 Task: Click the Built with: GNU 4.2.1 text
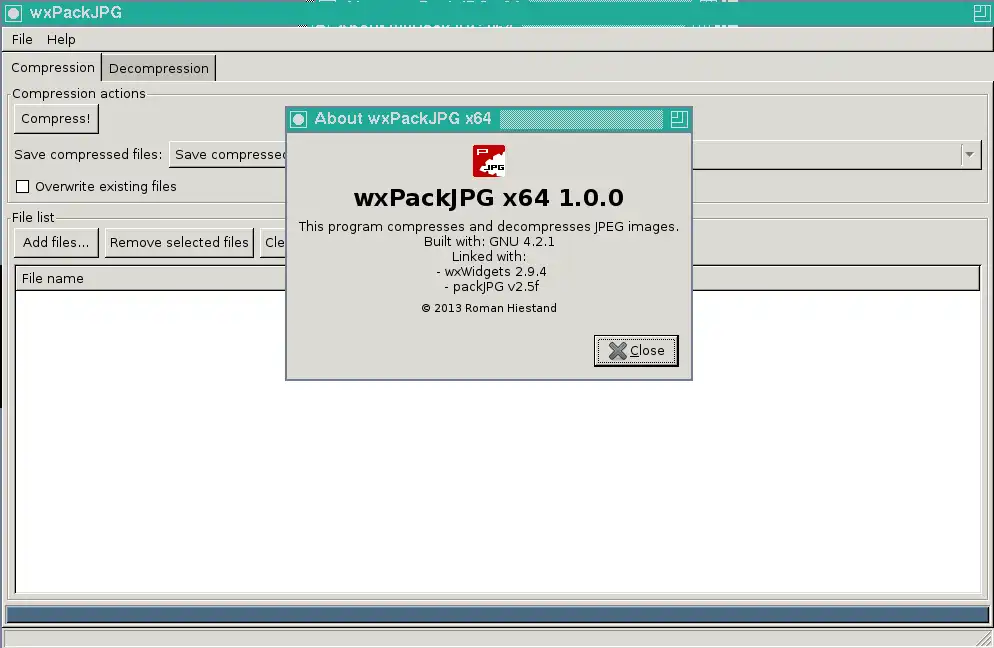click(x=489, y=242)
